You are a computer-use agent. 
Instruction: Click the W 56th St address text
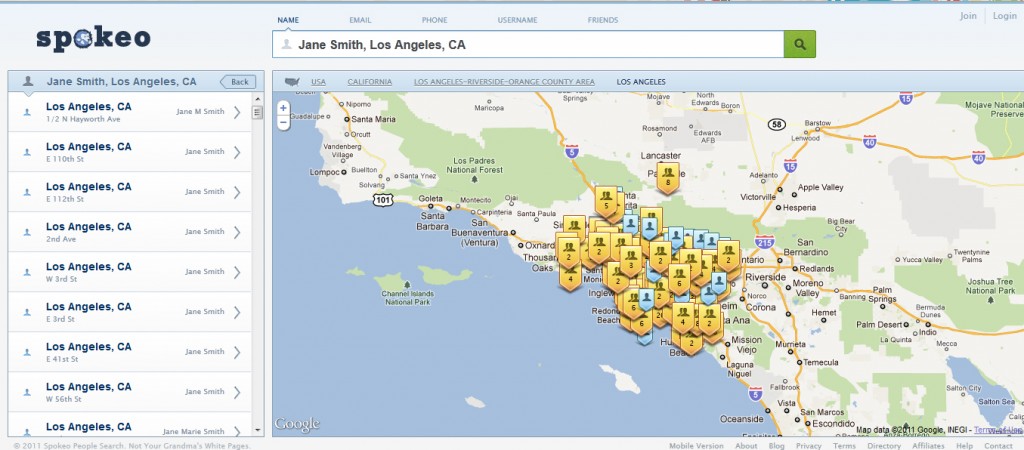pyautogui.click(x=63, y=399)
